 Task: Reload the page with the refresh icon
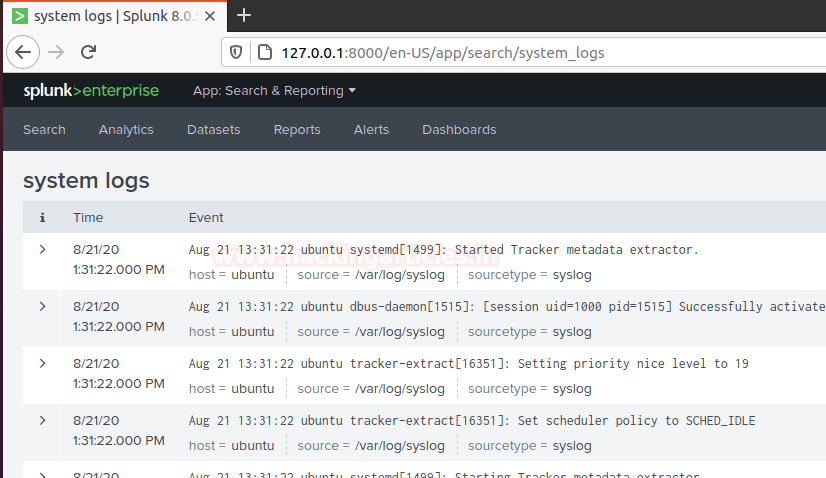(x=88, y=52)
